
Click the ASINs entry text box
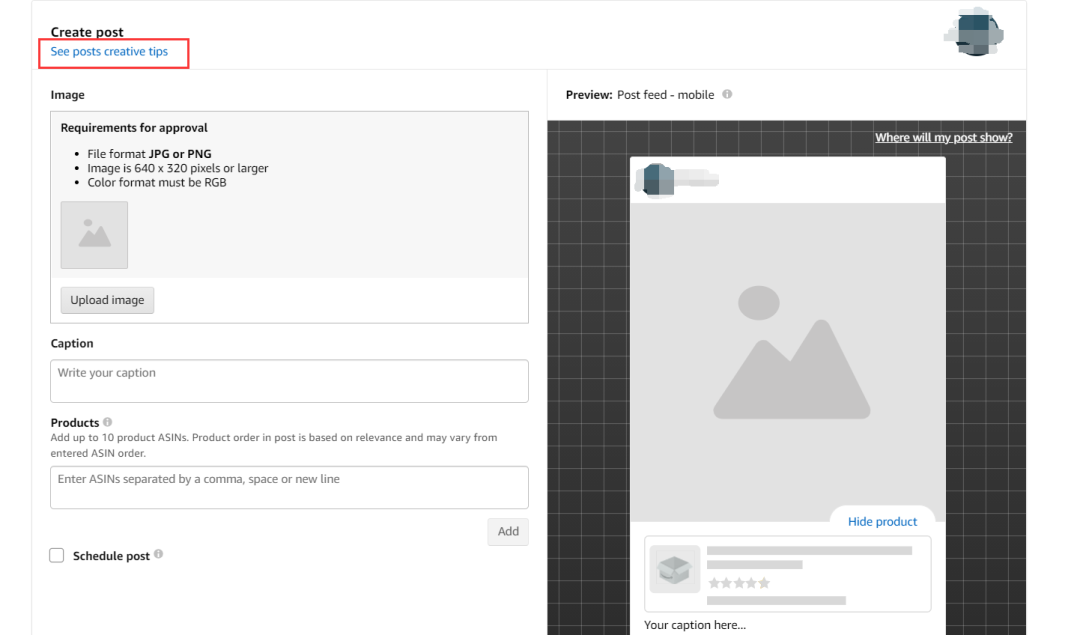(289, 488)
